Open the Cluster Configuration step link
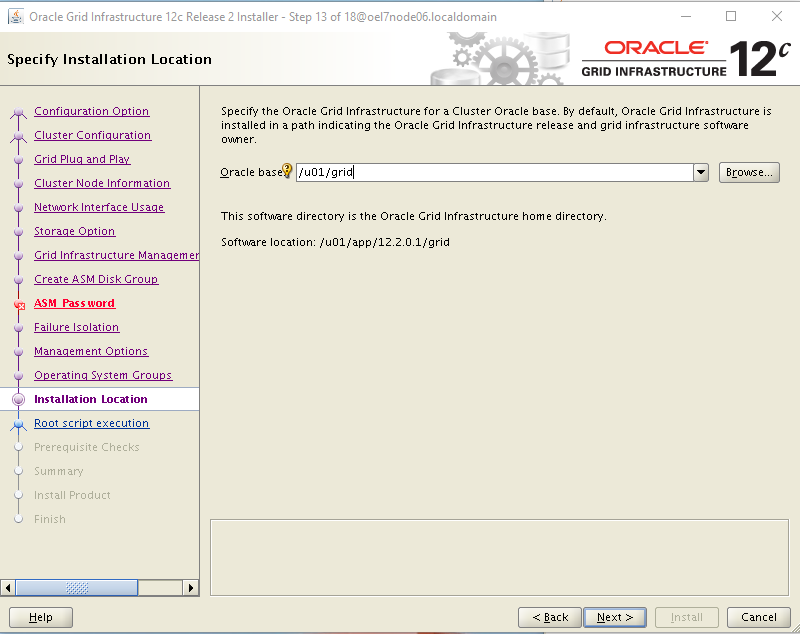 pos(92,135)
